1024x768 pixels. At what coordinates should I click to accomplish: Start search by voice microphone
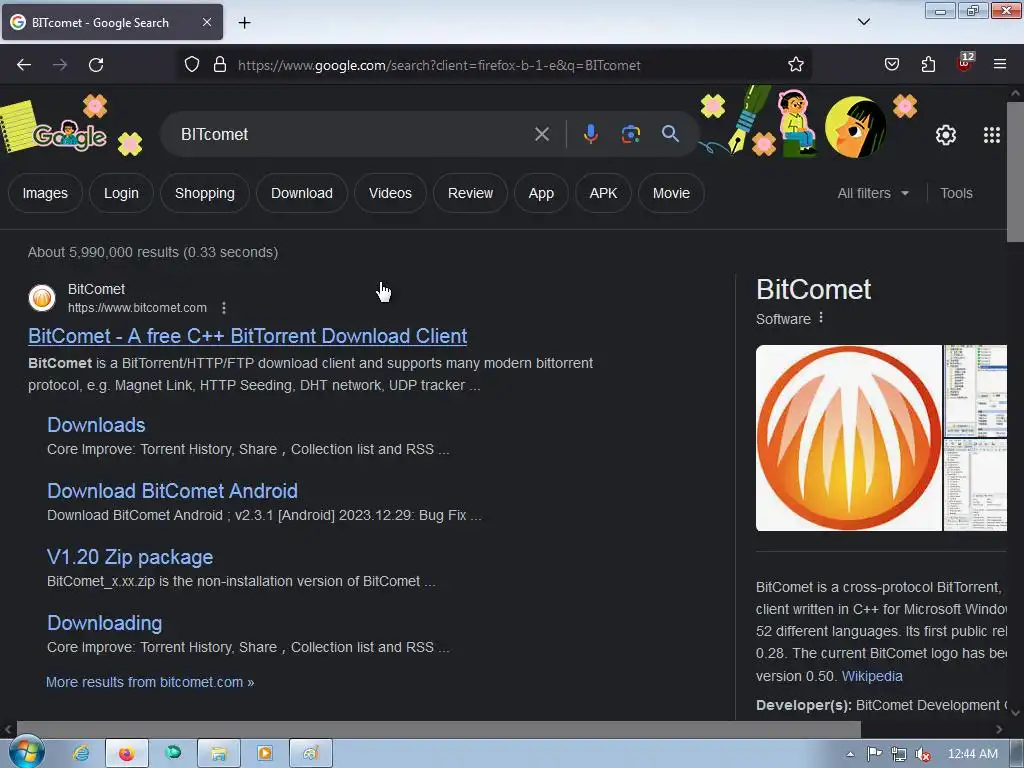590,134
